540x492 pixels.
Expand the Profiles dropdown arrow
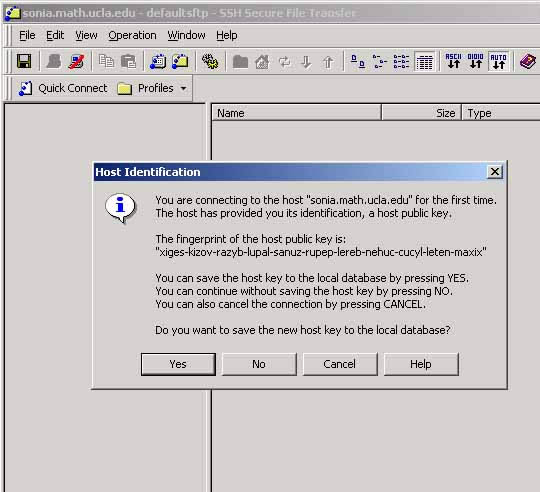184,88
